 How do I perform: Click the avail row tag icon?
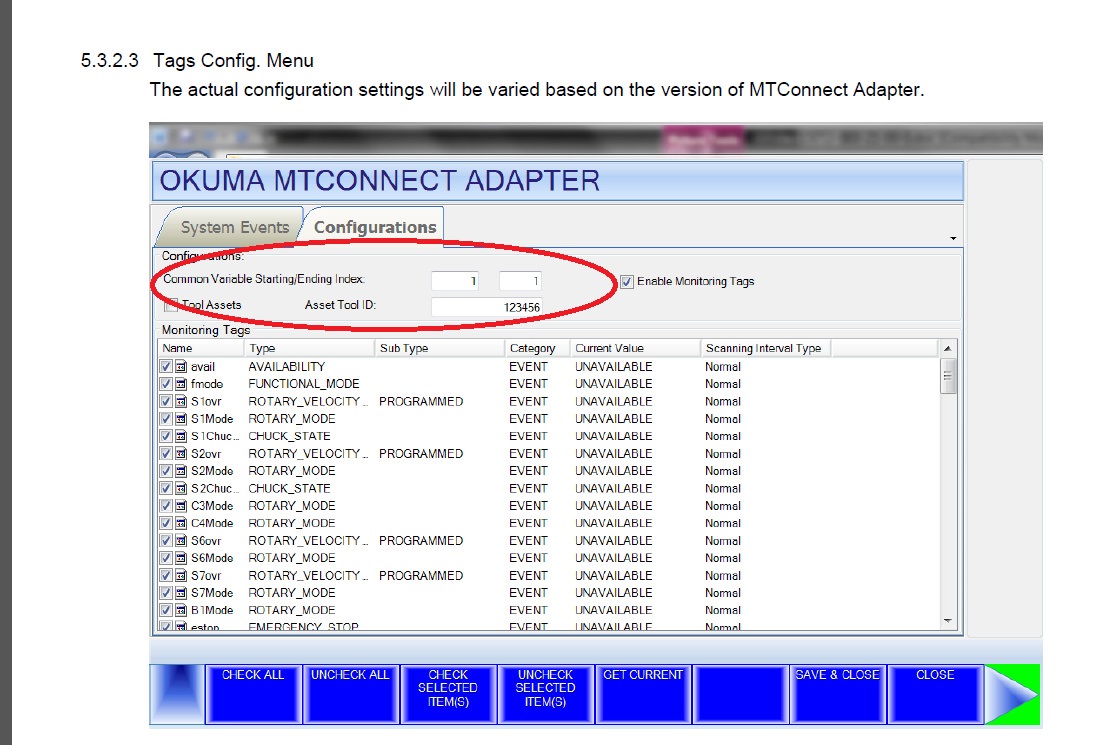point(181,367)
